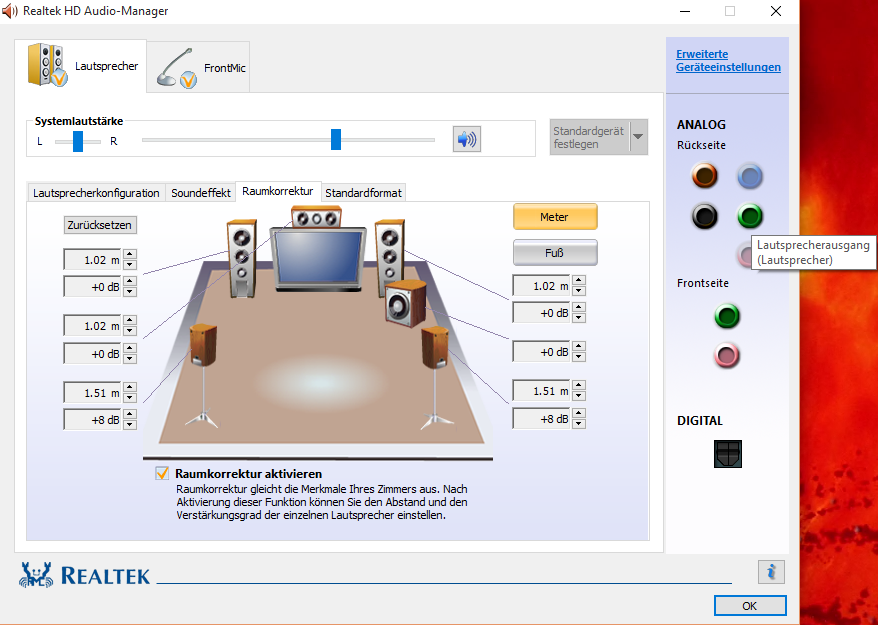Open Erweiterte Geräteeinstellungen link
878x625 pixels.
[728, 60]
